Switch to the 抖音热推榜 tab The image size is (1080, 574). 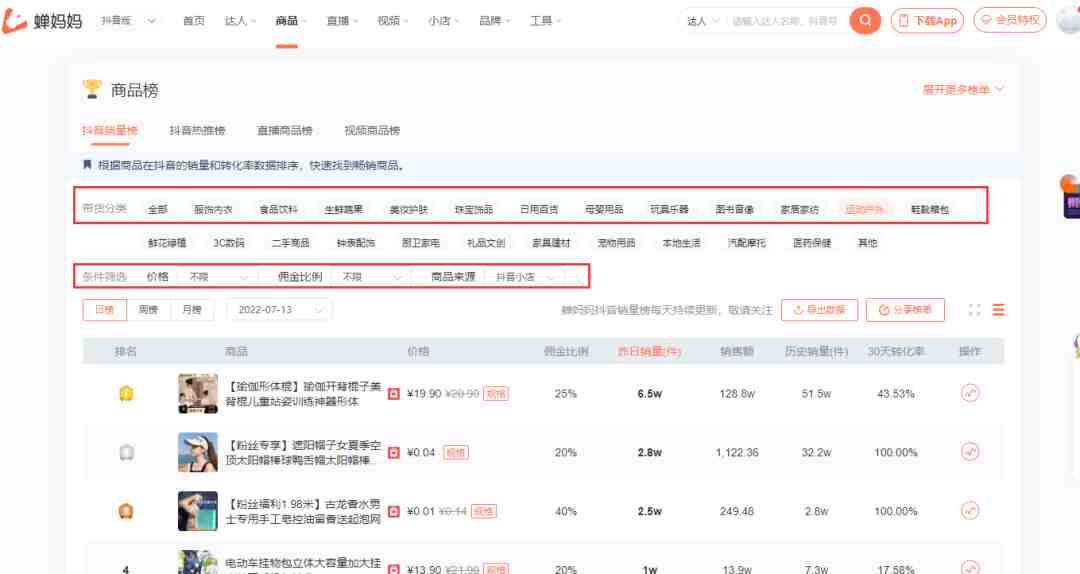tap(197, 130)
